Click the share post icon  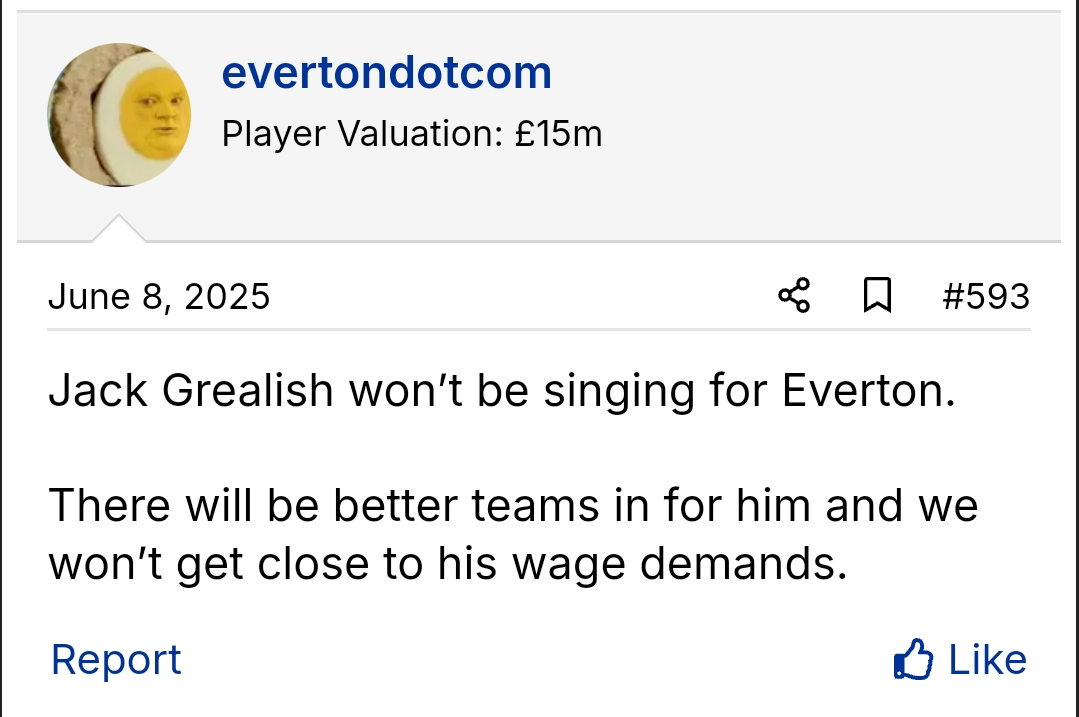tap(794, 296)
